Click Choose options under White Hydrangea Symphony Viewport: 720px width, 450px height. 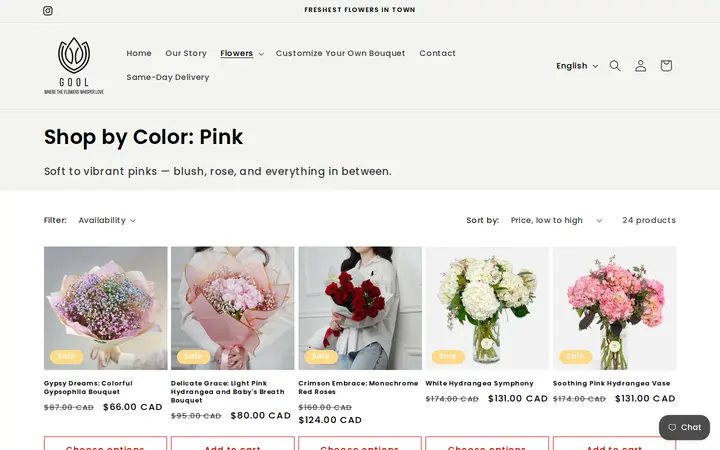(487, 444)
